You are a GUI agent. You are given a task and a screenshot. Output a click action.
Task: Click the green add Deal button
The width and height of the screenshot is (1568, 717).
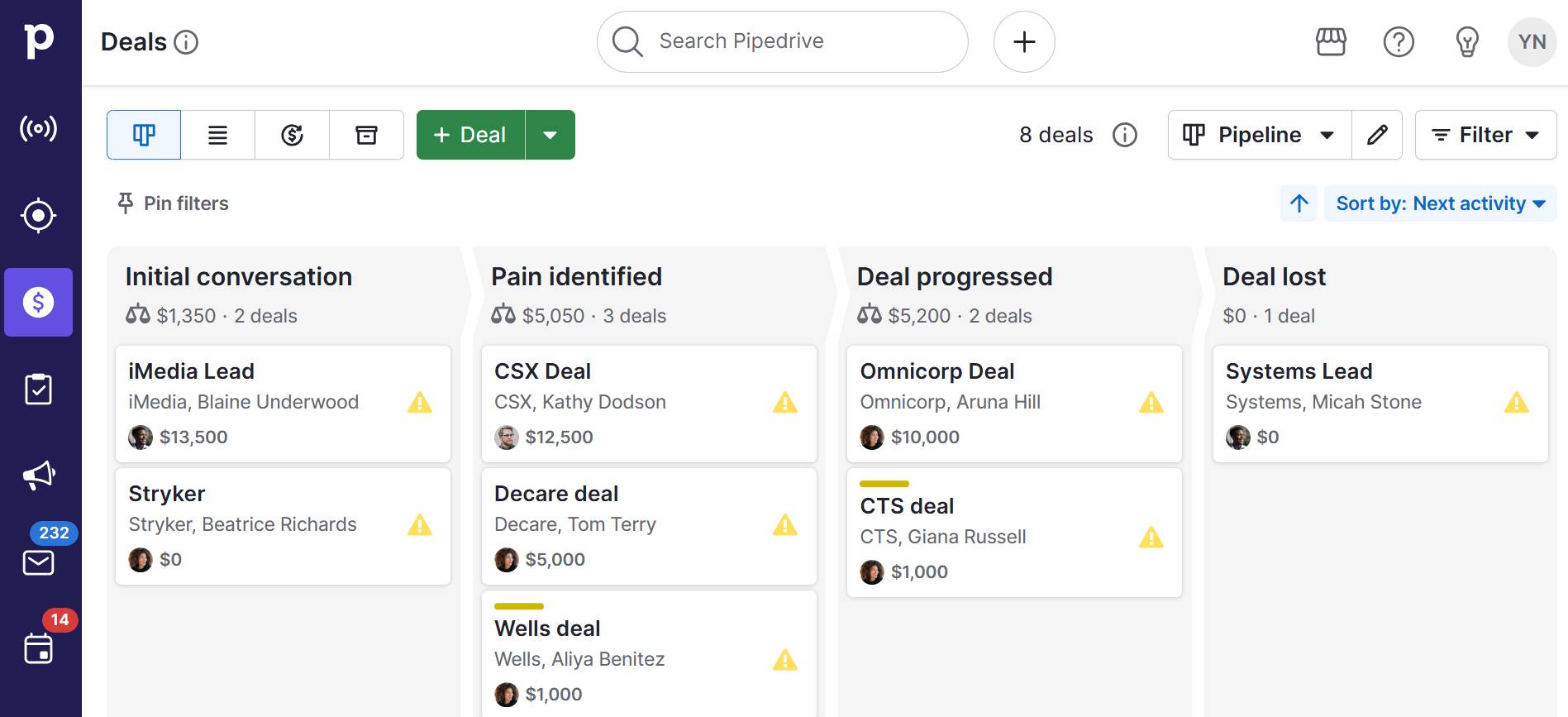470,135
